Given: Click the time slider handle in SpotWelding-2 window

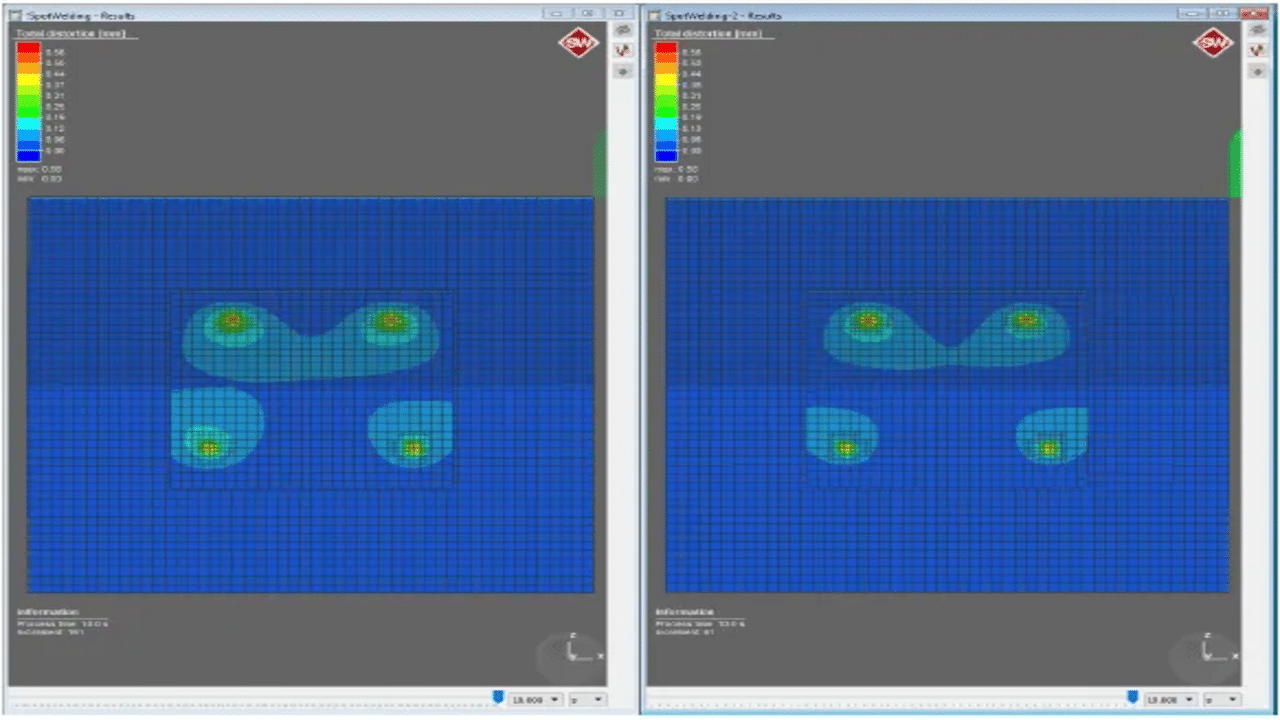Looking at the screenshot, I should point(1132,696).
